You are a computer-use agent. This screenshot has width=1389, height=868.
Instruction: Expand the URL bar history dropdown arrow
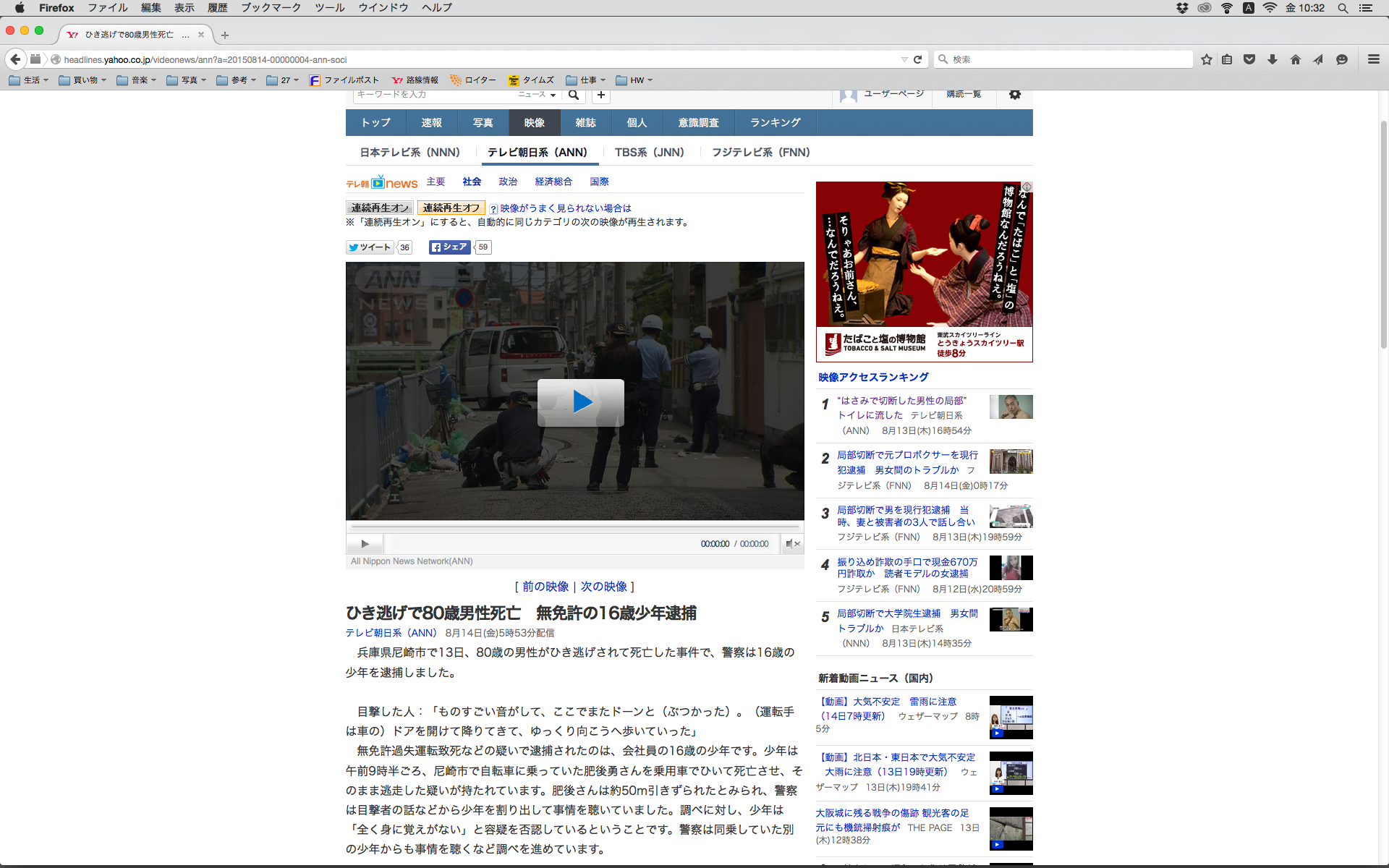click(x=904, y=59)
